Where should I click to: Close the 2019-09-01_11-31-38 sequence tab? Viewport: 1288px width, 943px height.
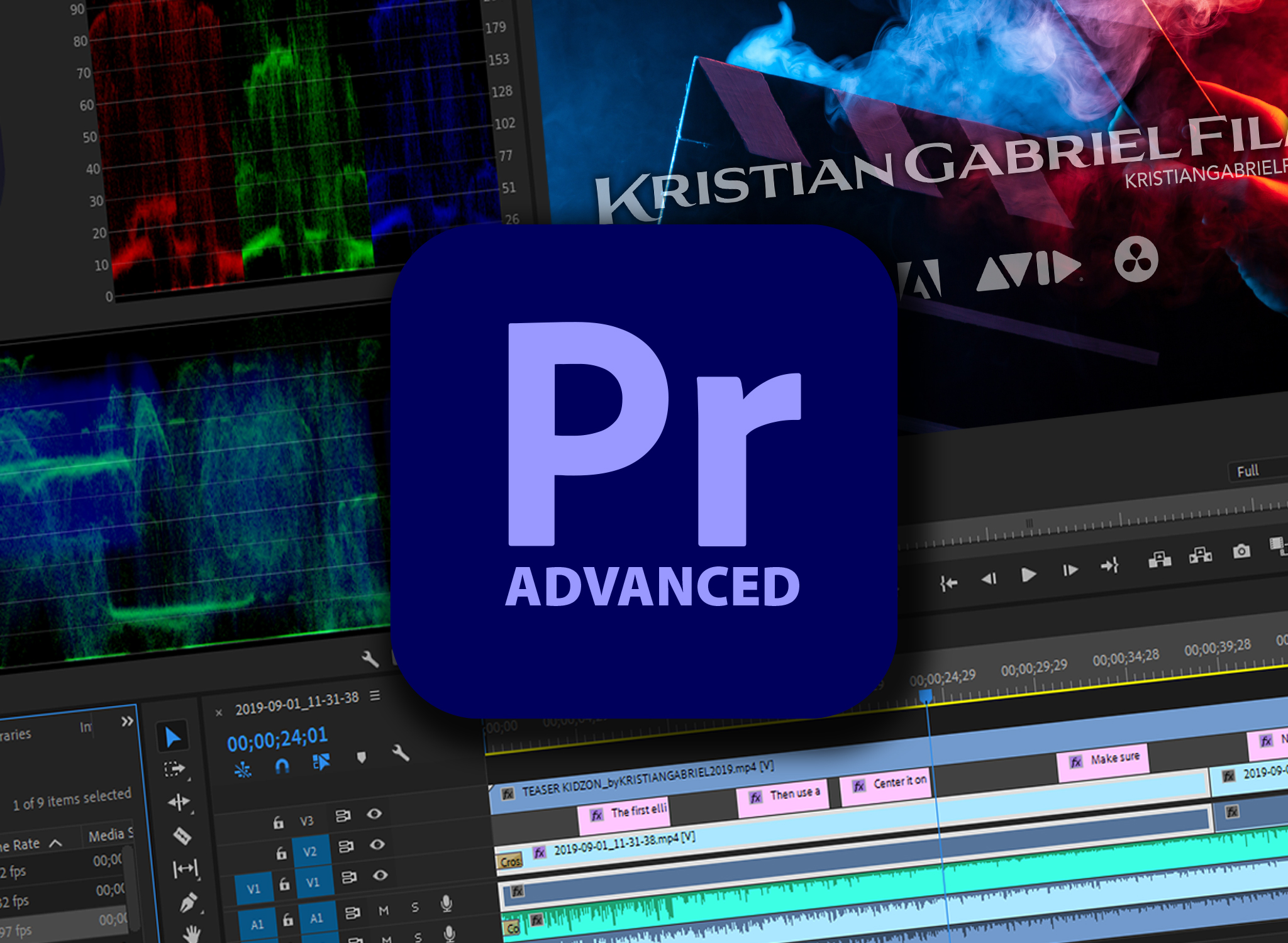[219, 713]
